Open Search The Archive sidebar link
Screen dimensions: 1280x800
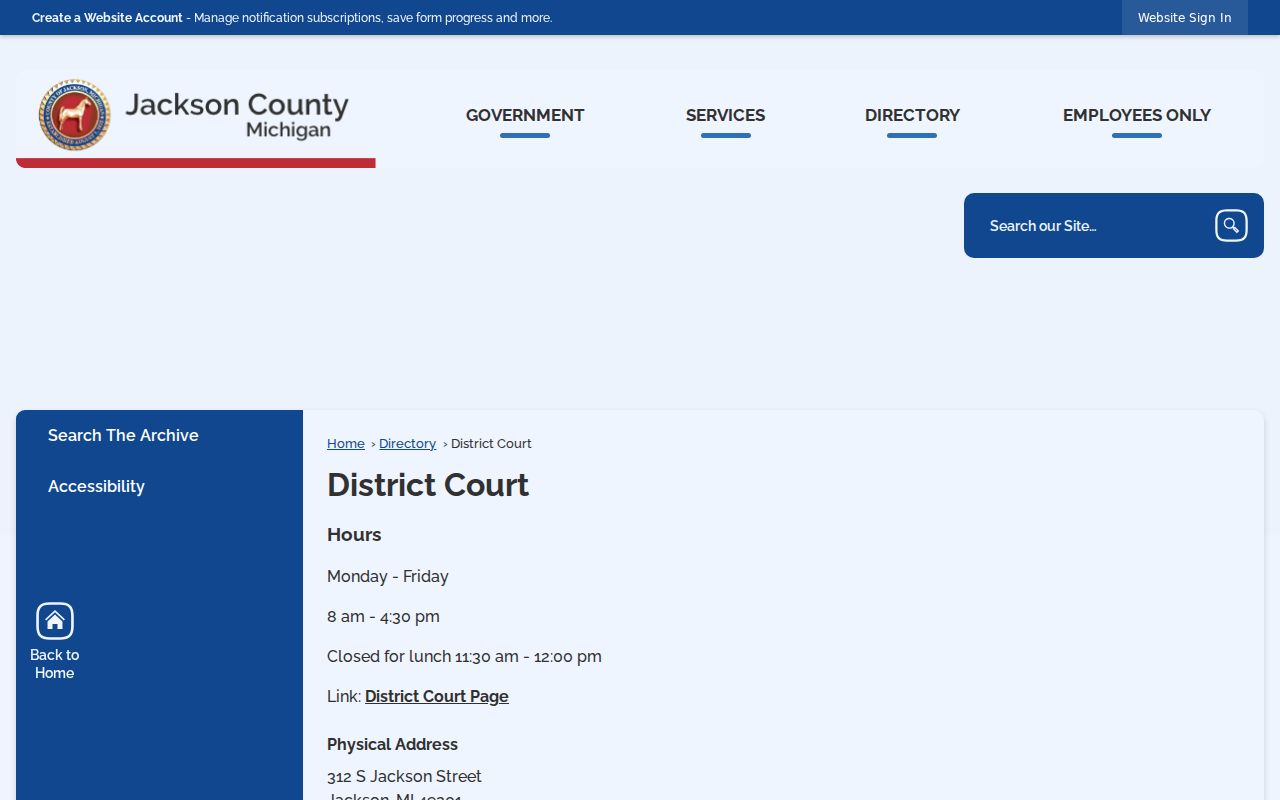pyautogui.click(x=123, y=435)
